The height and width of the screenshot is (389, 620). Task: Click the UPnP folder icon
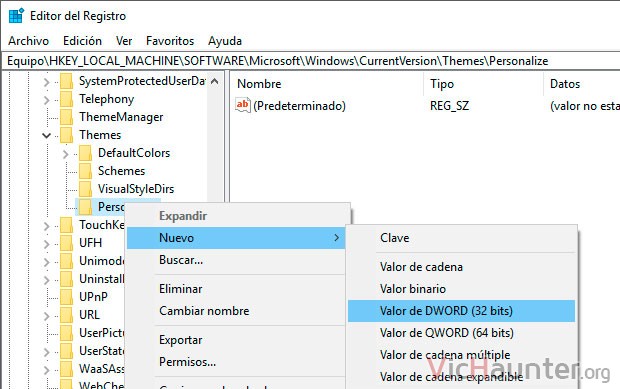tap(66, 297)
